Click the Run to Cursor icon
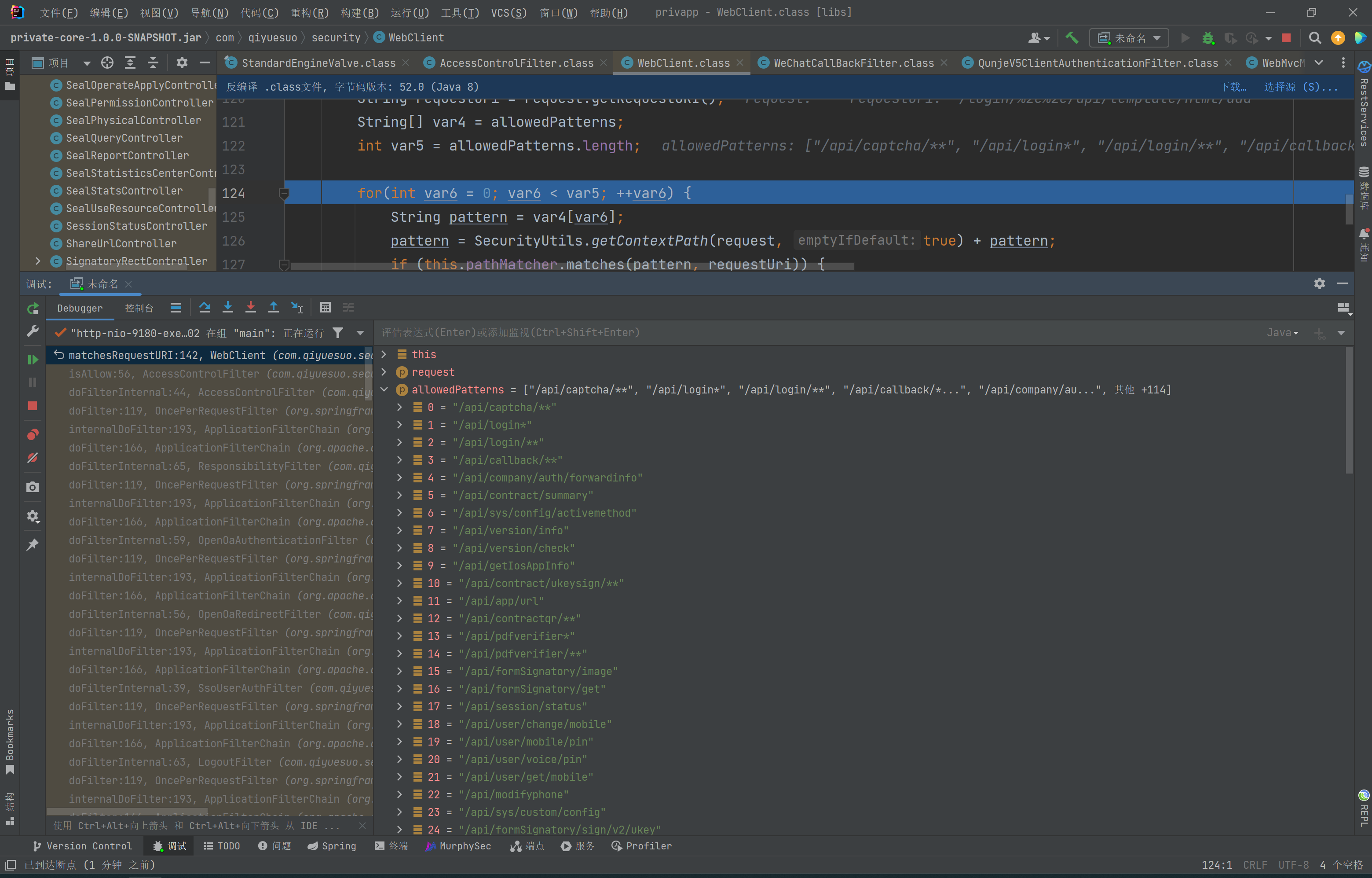 click(297, 308)
